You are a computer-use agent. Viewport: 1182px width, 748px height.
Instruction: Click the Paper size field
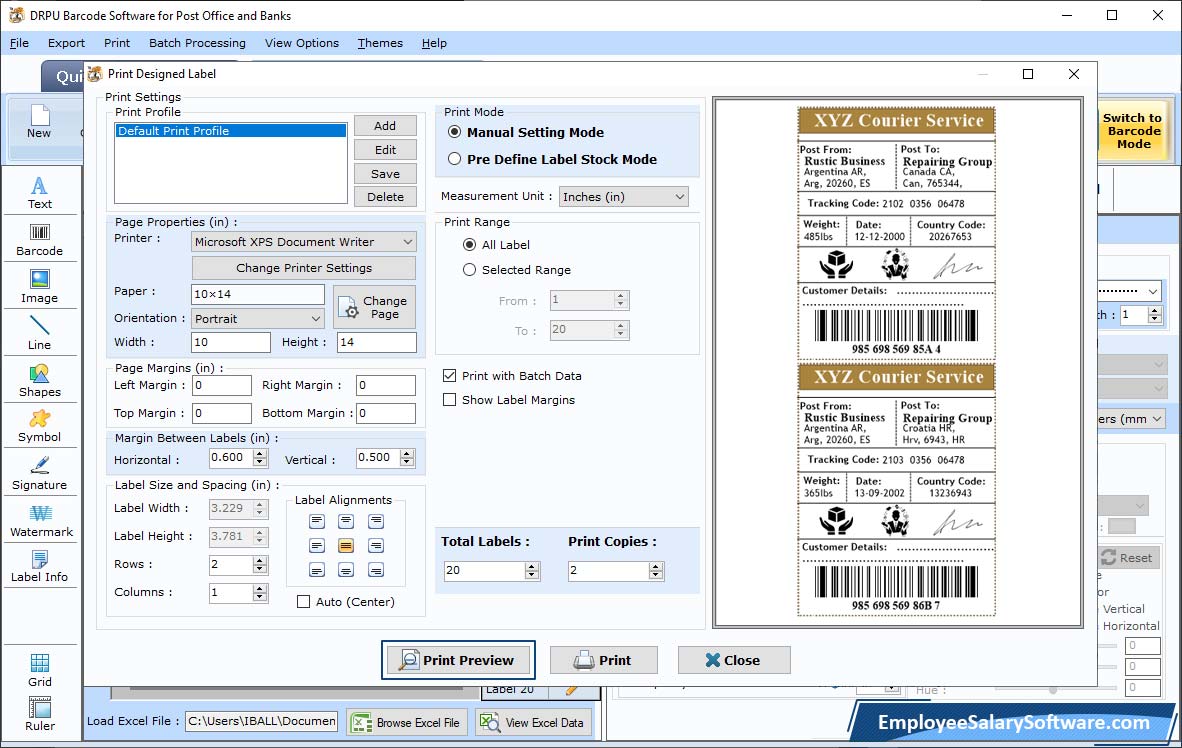pyautogui.click(x=258, y=294)
